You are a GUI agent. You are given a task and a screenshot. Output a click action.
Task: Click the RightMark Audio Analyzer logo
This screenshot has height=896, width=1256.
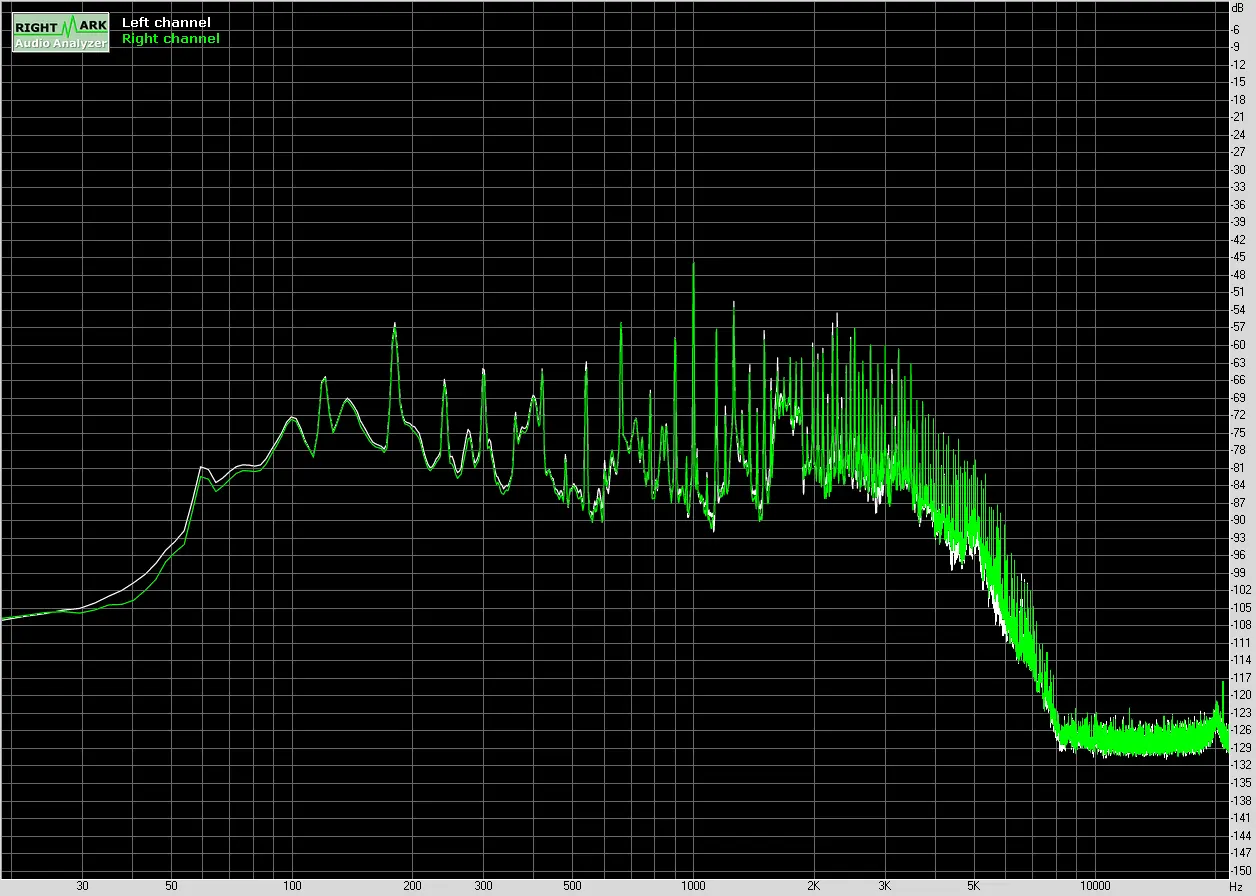(60, 33)
